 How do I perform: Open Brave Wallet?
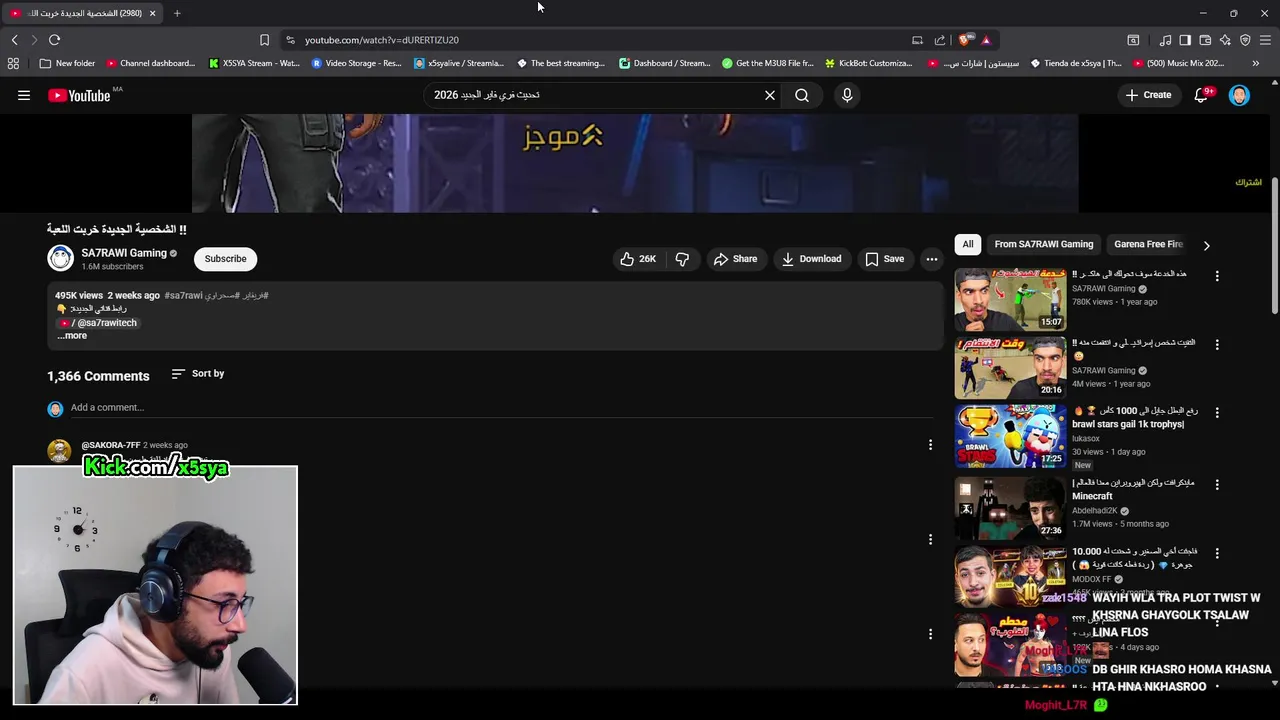pos(1205,40)
